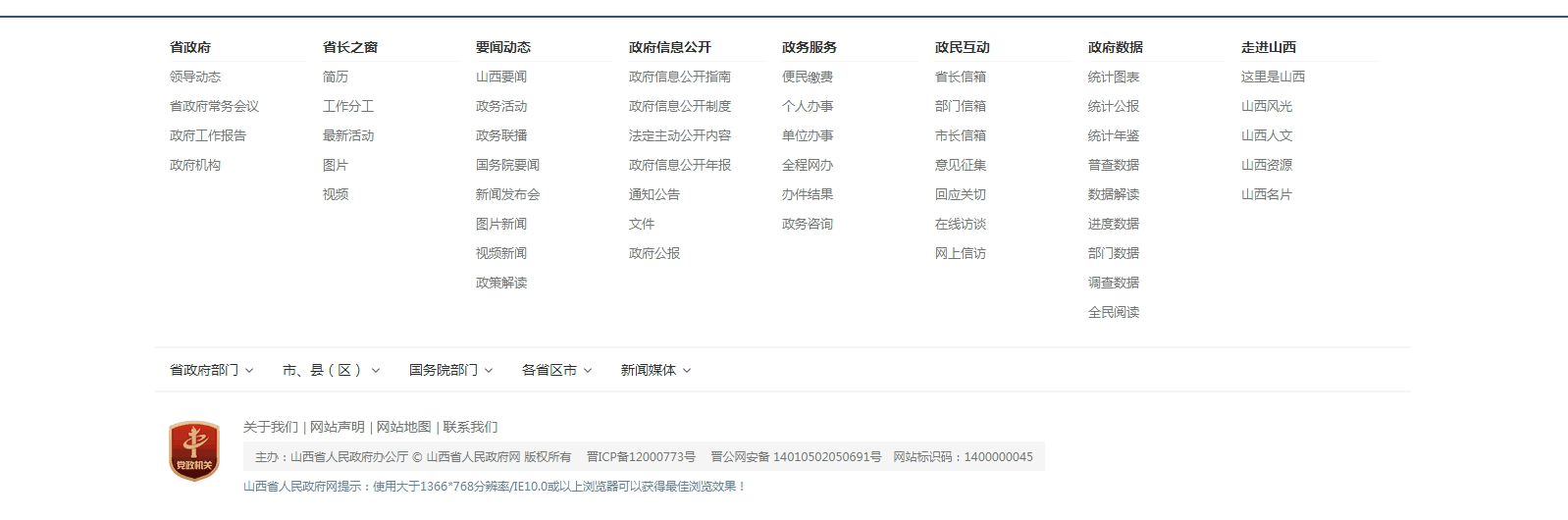Open the 市长信箱 link
Screen dimensions: 1568x520
[961, 135]
